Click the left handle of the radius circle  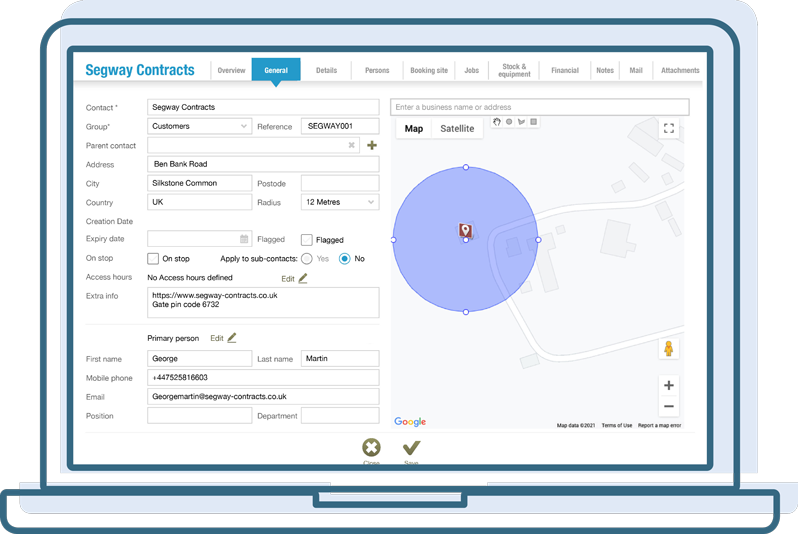point(393,240)
